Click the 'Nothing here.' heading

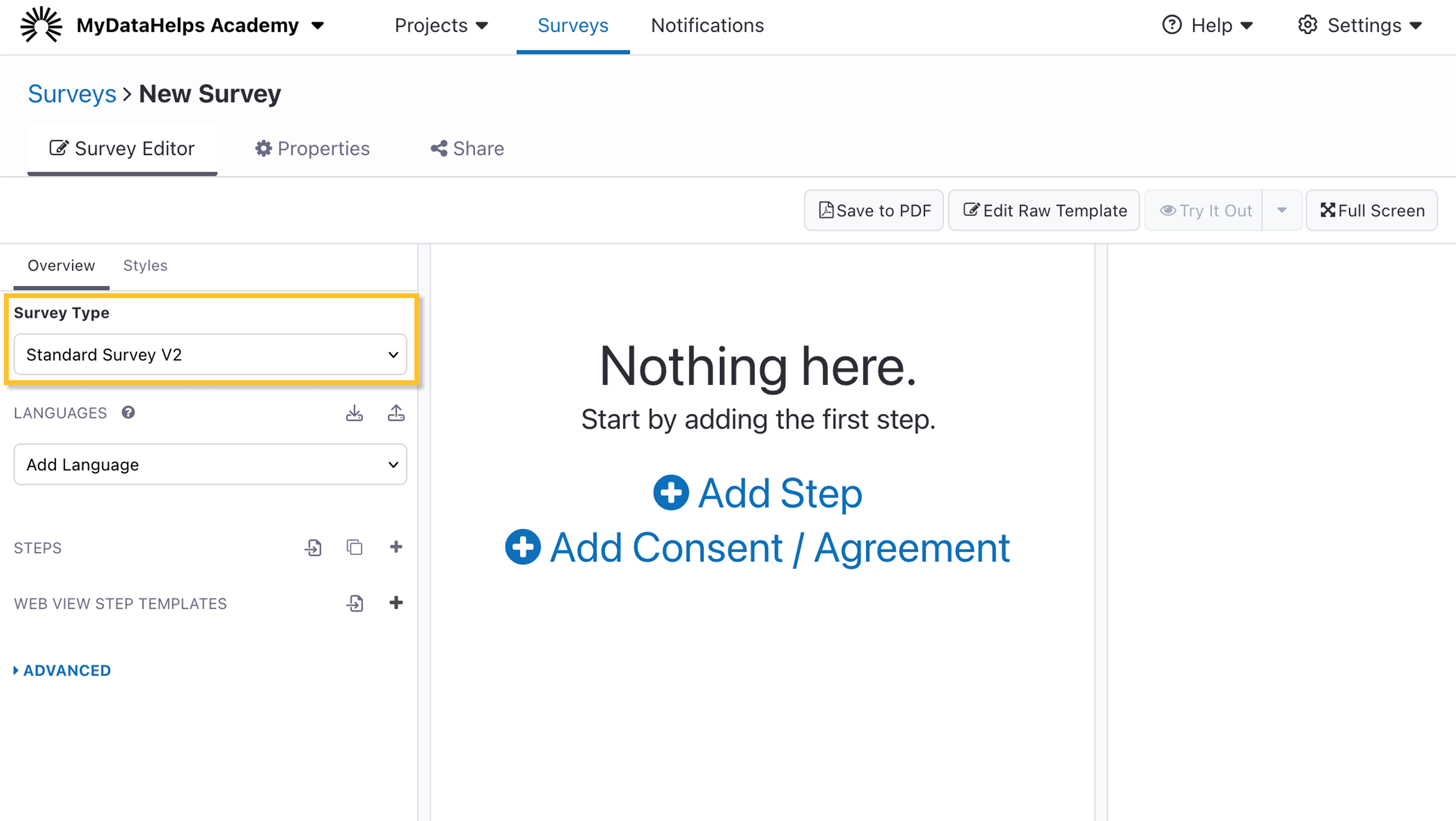point(758,367)
